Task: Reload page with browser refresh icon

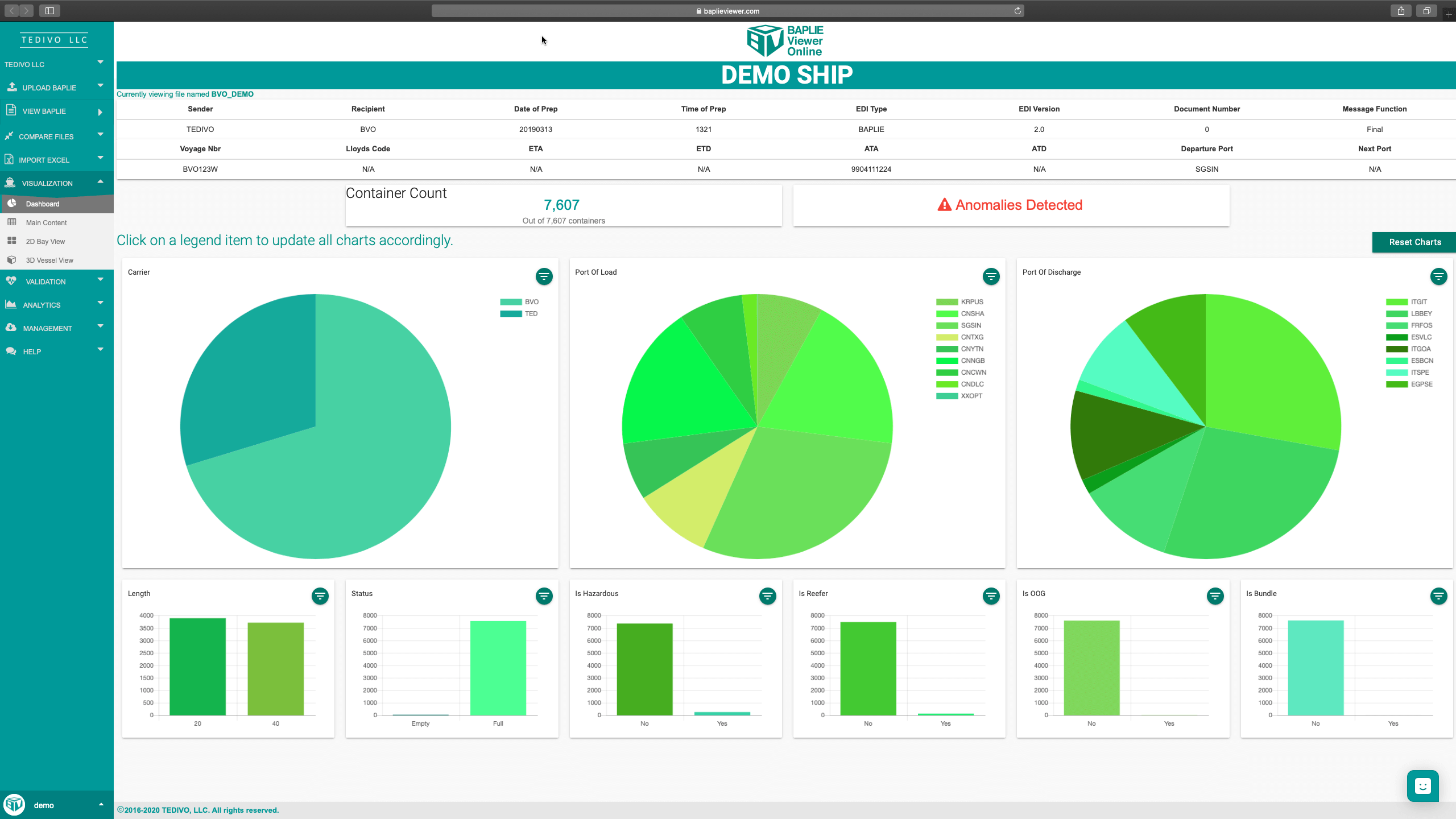Action: [x=1017, y=11]
